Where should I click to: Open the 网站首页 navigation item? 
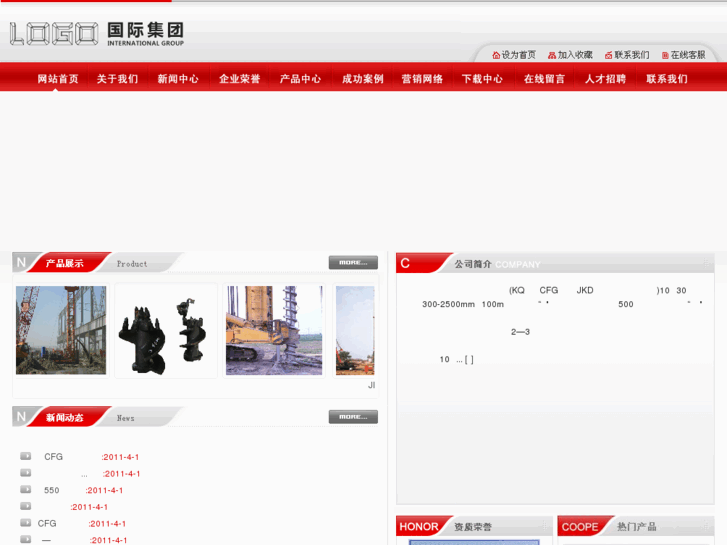tap(58, 79)
